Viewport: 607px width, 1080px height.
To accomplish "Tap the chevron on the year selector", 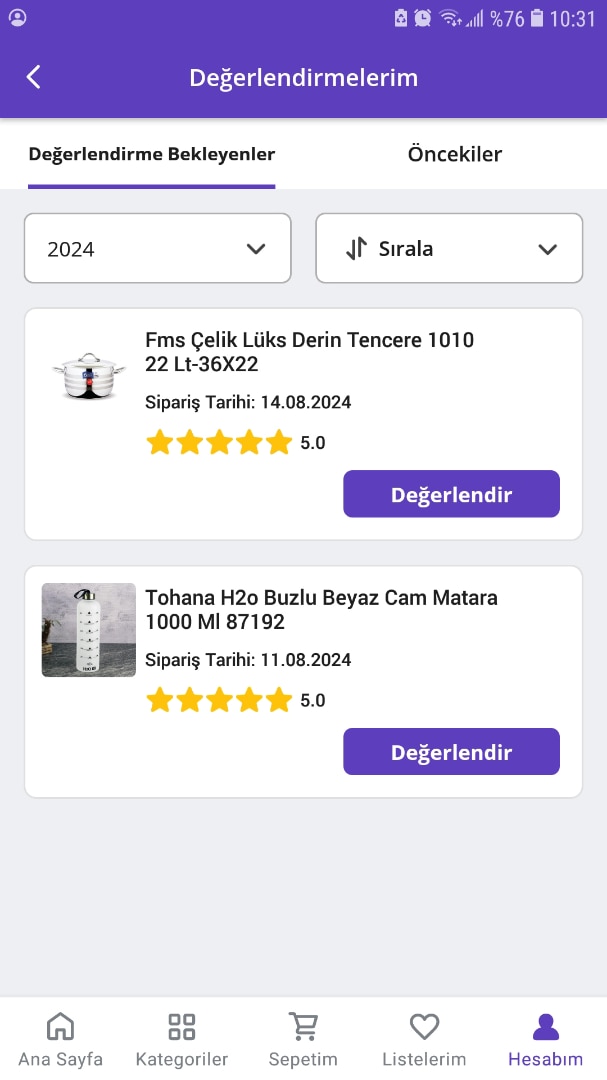I will click(x=256, y=249).
